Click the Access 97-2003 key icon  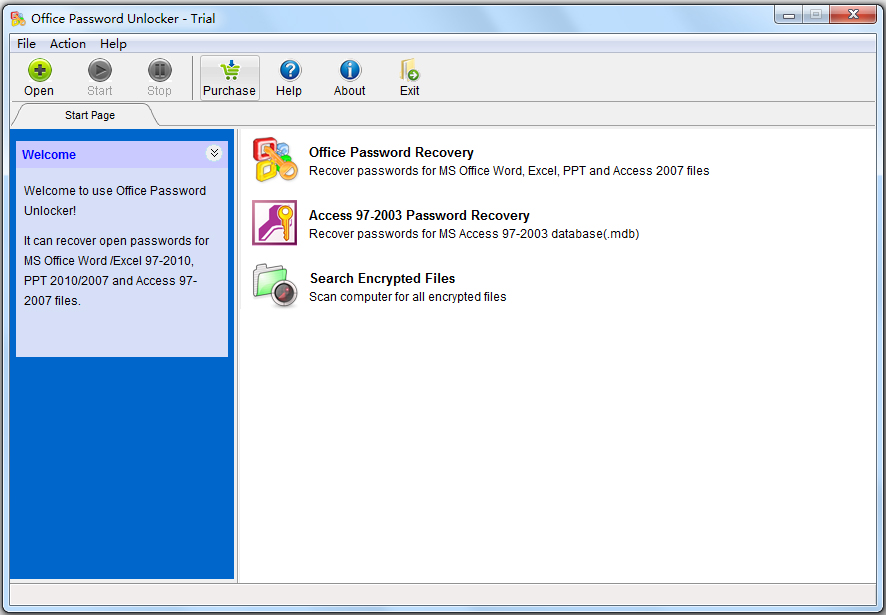point(275,223)
